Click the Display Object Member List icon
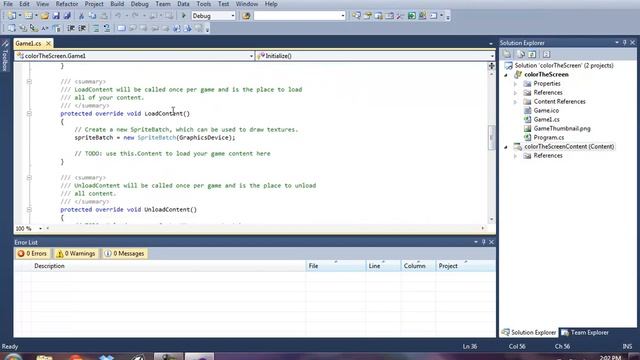 click(x=12, y=28)
